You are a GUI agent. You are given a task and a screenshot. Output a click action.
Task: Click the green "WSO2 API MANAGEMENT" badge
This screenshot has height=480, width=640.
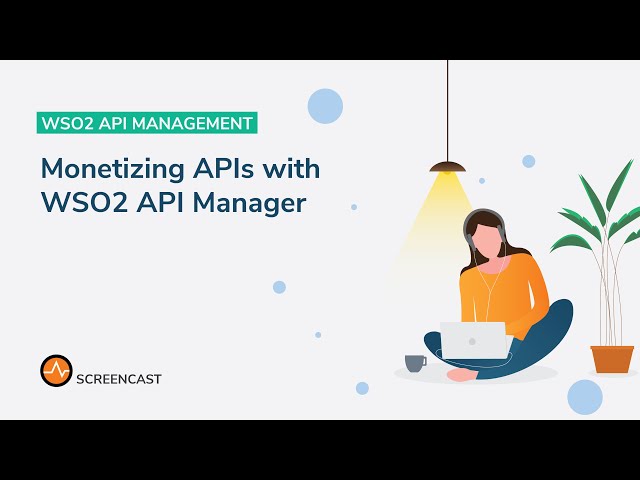click(x=147, y=123)
